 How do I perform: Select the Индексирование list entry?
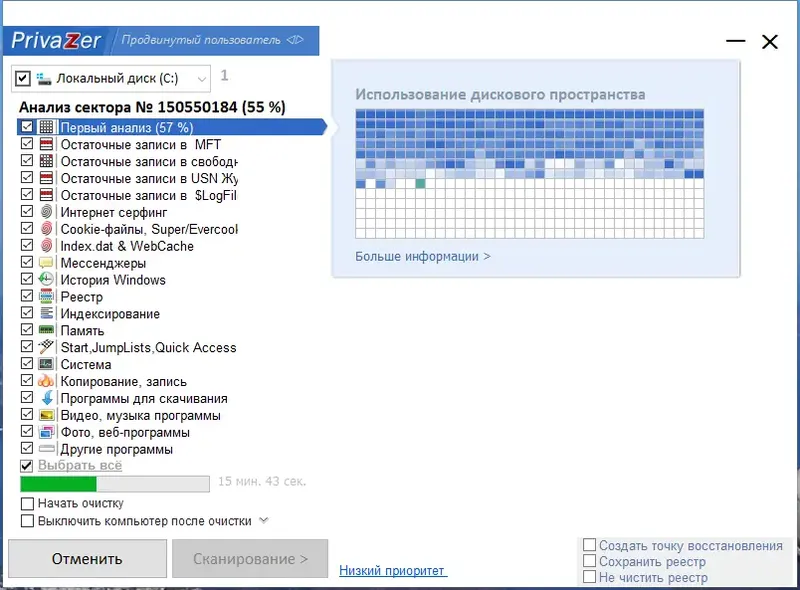[x=110, y=313]
